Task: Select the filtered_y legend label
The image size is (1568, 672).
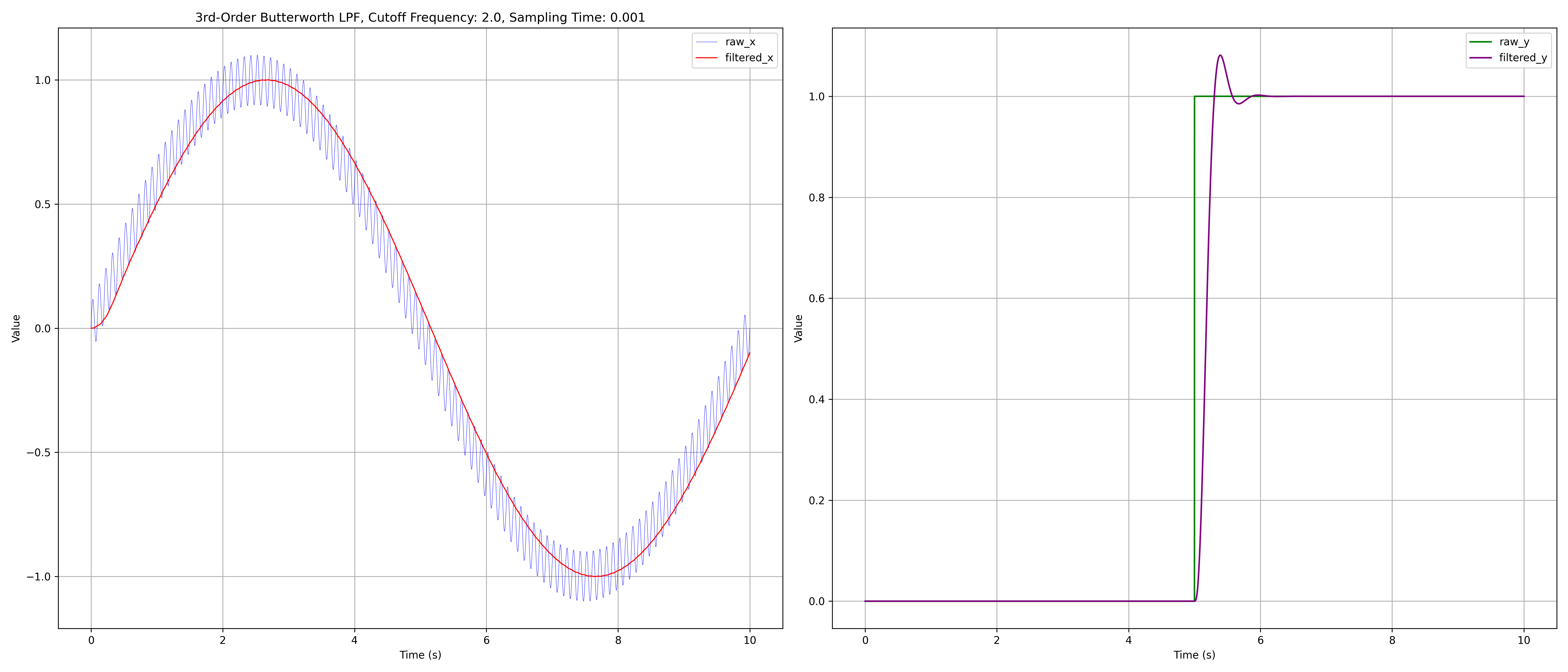Action: (1523, 58)
